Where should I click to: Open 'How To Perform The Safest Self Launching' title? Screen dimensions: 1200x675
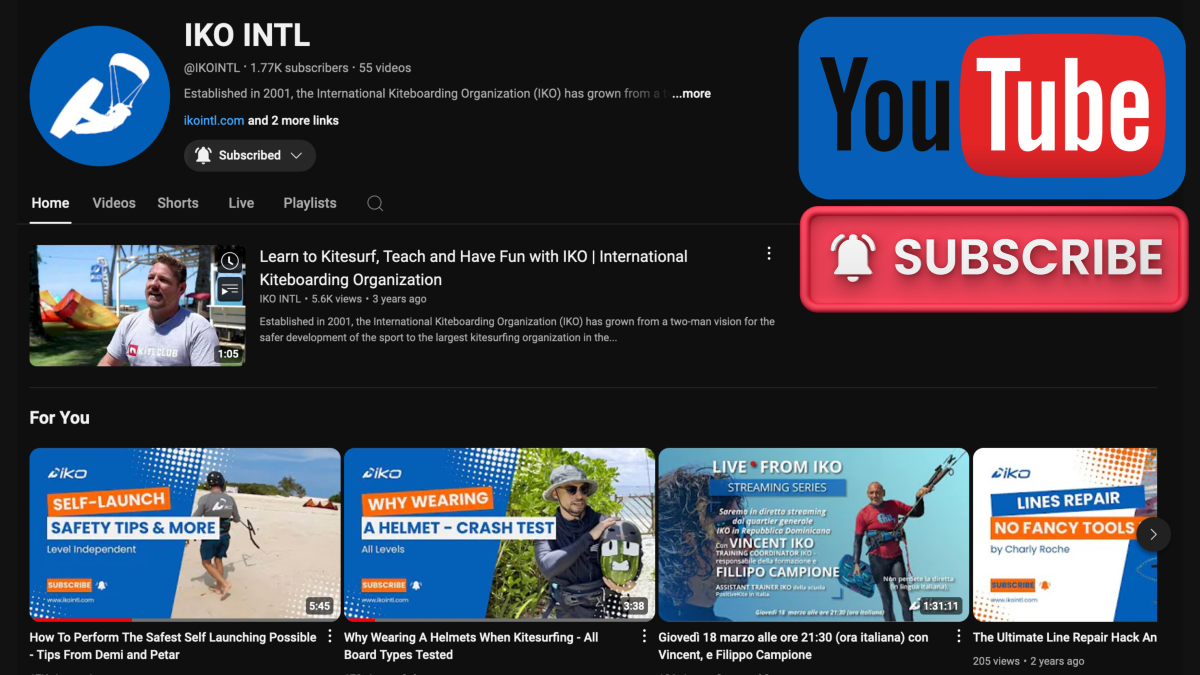point(173,646)
